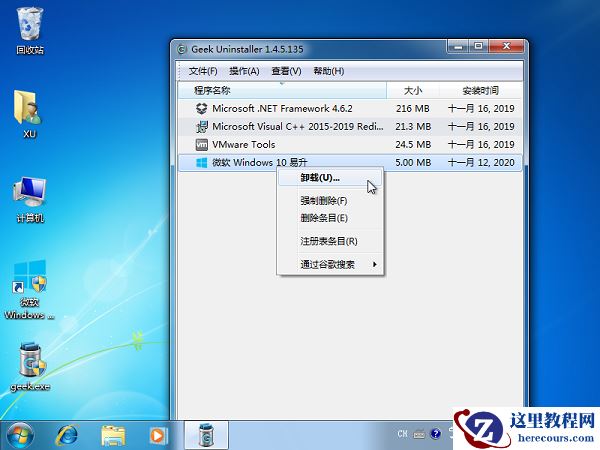Open the 帮助(H) menu
The width and height of the screenshot is (600, 450).
click(329, 71)
